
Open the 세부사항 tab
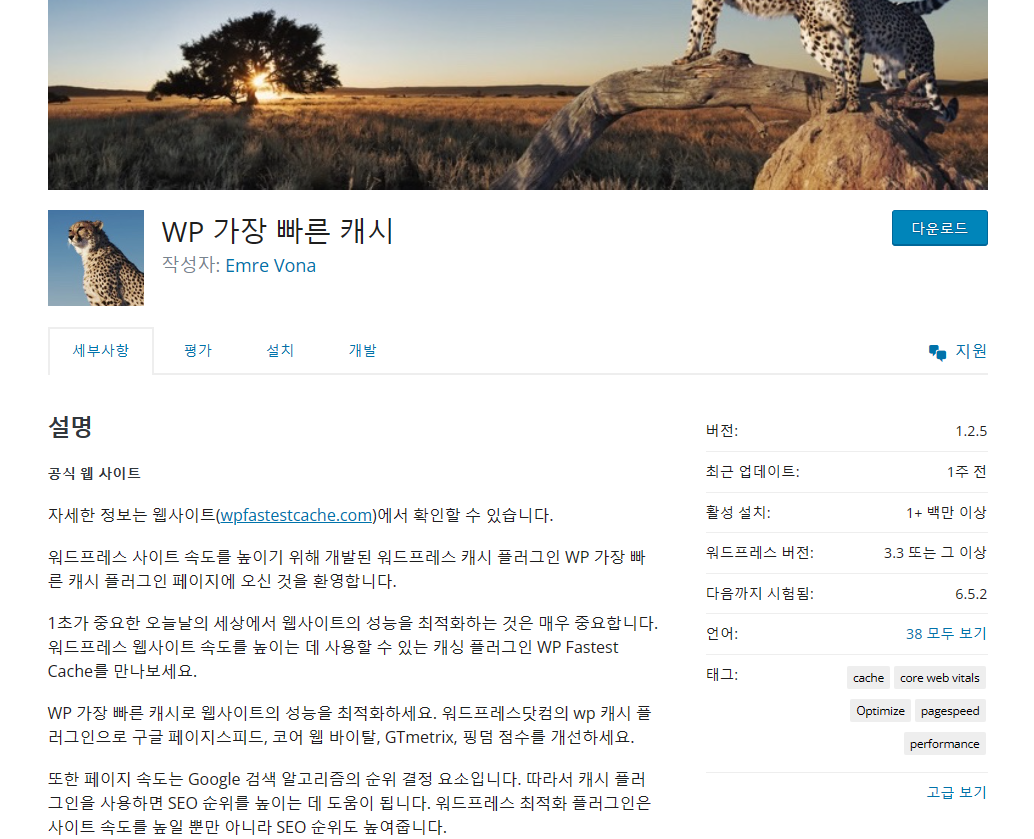[101, 351]
